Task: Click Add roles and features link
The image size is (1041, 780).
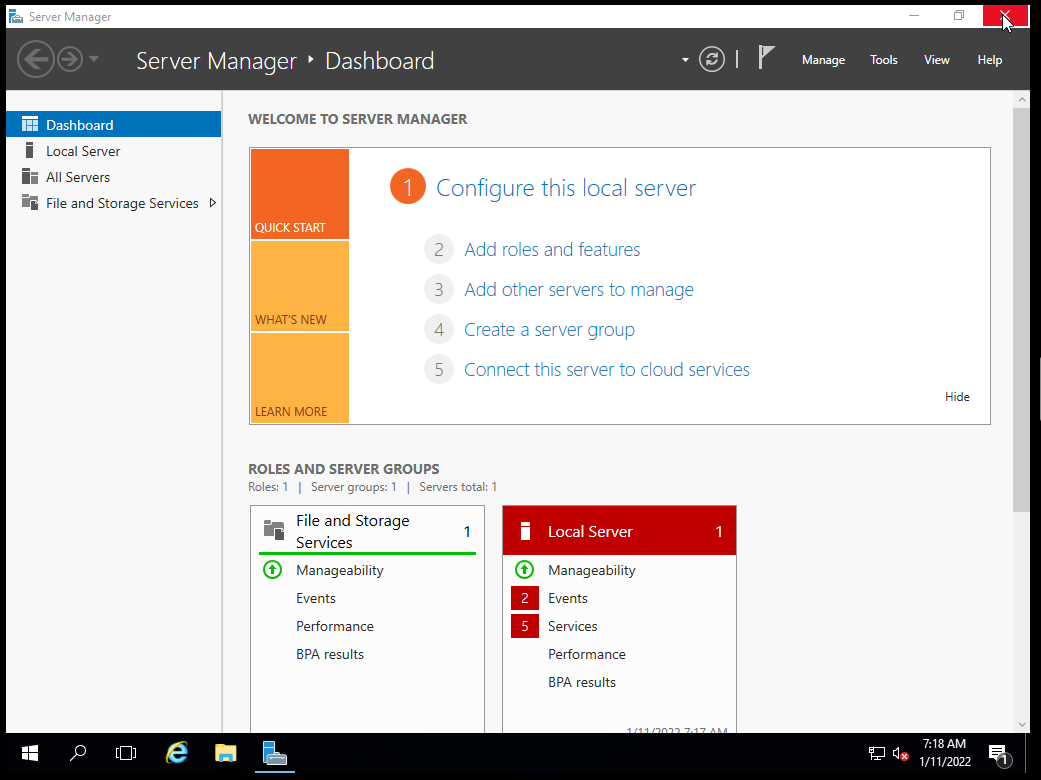Action: pyautogui.click(x=552, y=250)
